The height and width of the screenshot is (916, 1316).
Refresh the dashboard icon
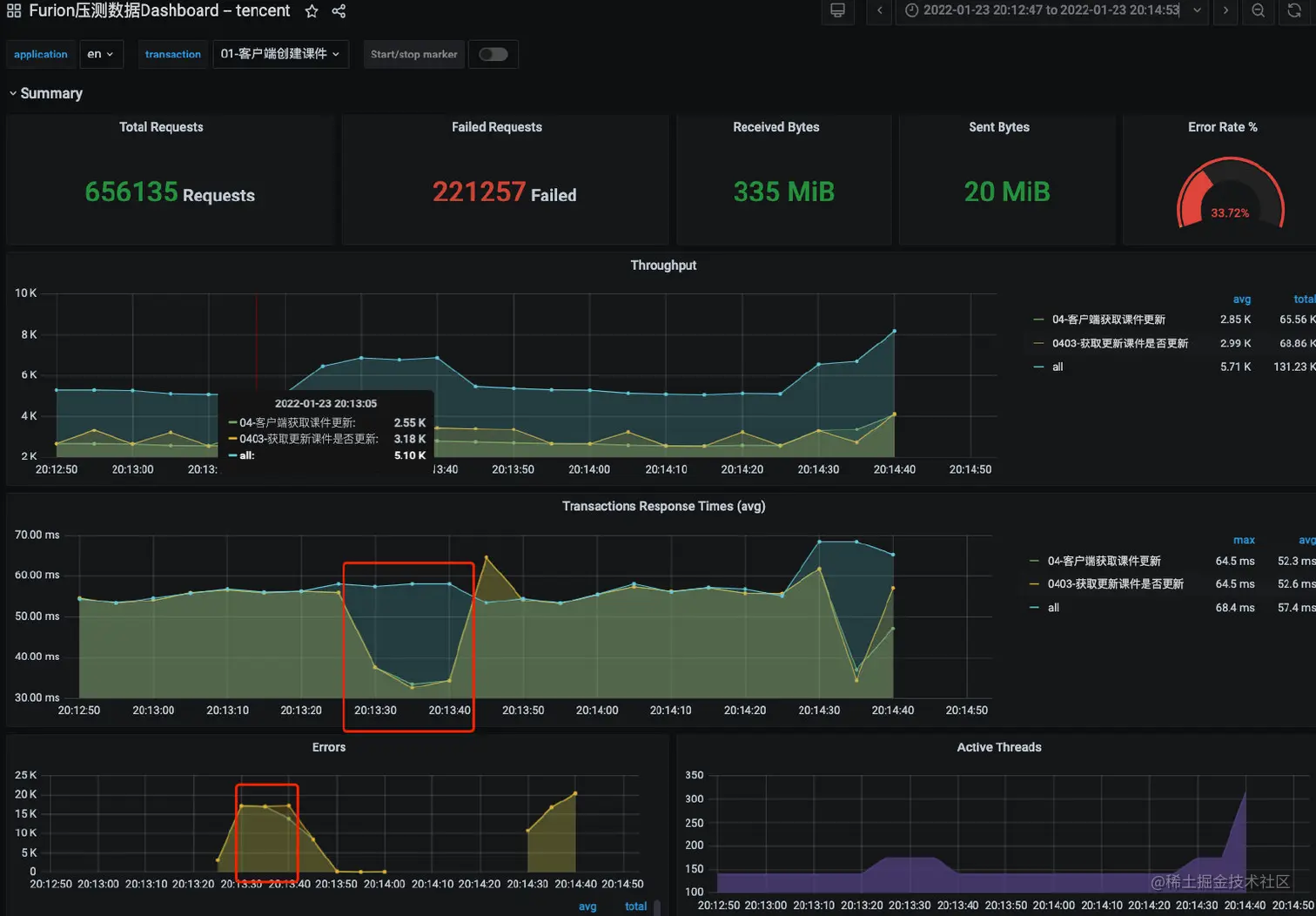pyautogui.click(x=1294, y=10)
